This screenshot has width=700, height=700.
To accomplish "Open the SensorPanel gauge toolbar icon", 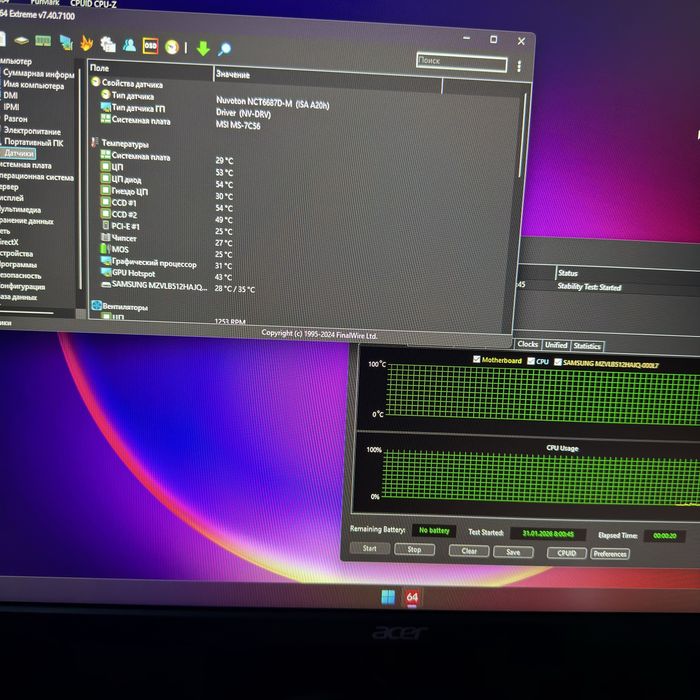I will pyautogui.click(x=171, y=46).
